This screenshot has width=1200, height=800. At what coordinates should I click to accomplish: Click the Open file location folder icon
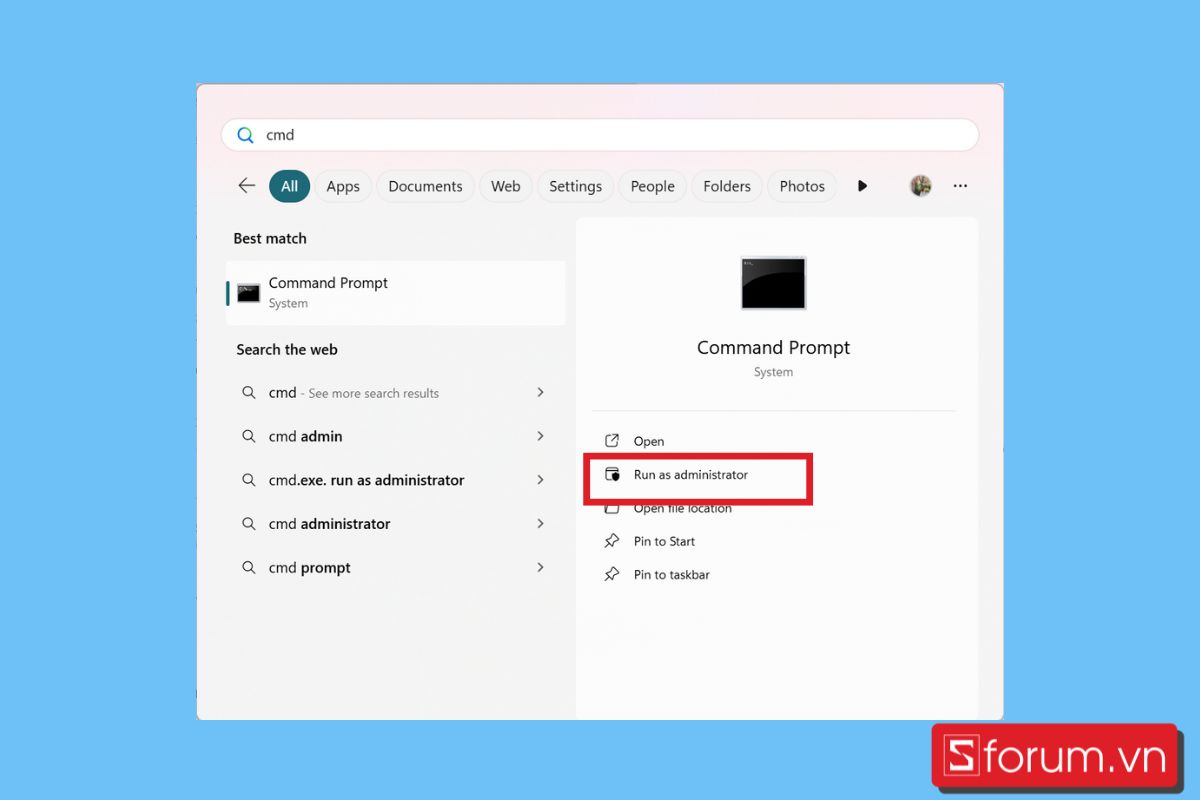pos(614,507)
